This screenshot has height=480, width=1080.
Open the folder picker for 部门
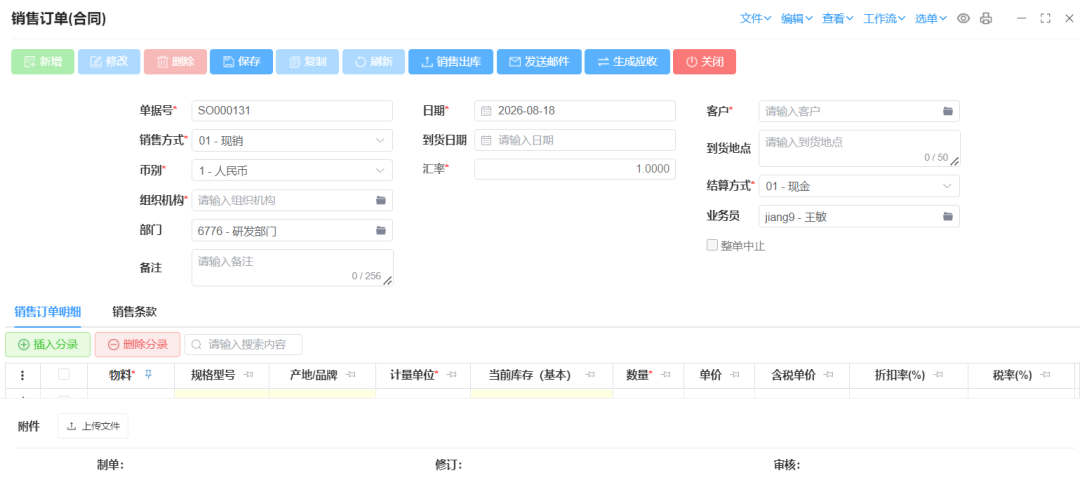[x=381, y=230]
